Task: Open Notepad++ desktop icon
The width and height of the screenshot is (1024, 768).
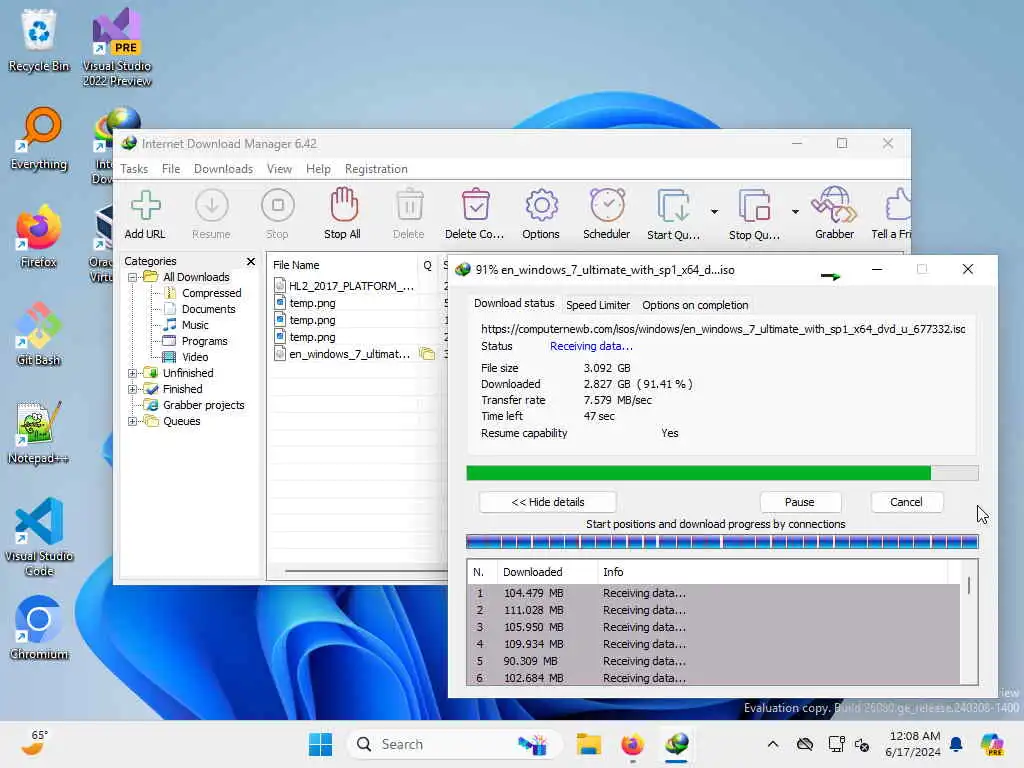Action: point(39,432)
